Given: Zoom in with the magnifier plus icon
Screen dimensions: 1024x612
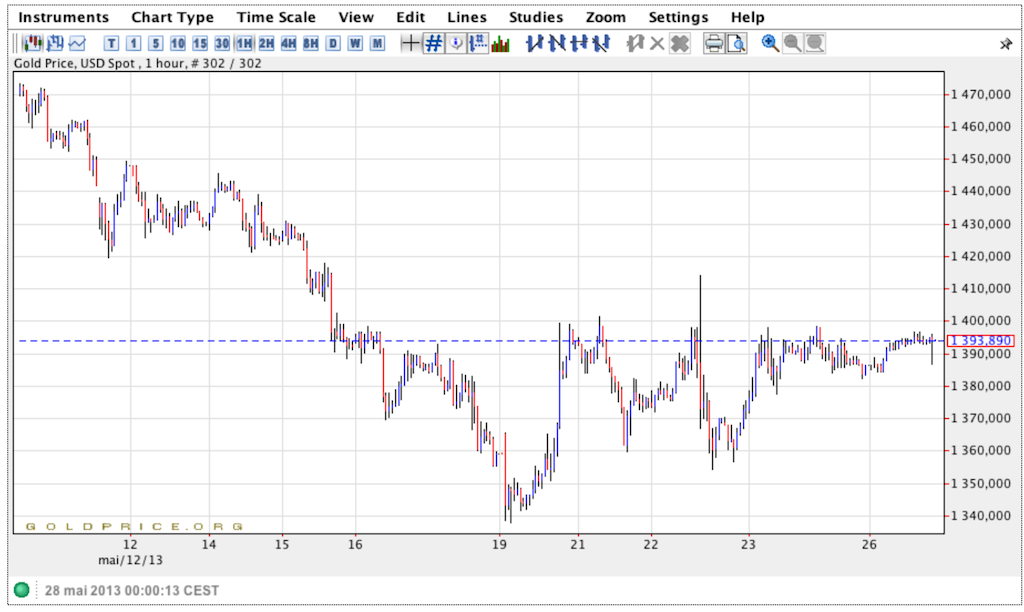Looking at the screenshot, I should point(770,43).
